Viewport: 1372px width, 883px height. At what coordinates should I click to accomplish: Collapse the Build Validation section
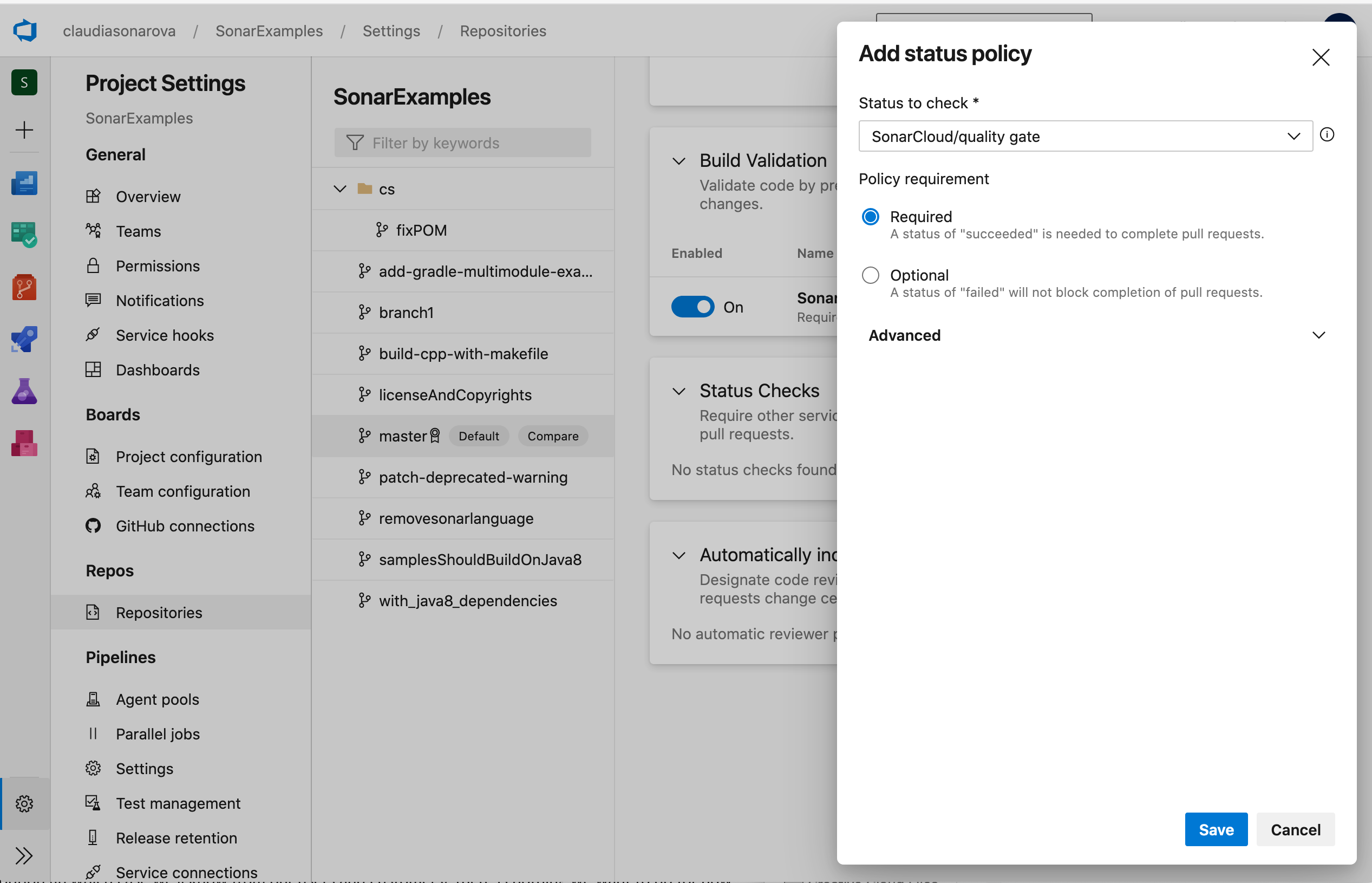tap(678, 161)
